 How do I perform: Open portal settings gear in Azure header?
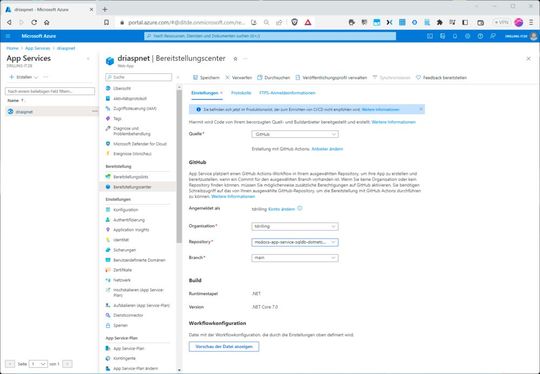click(467, 36)
